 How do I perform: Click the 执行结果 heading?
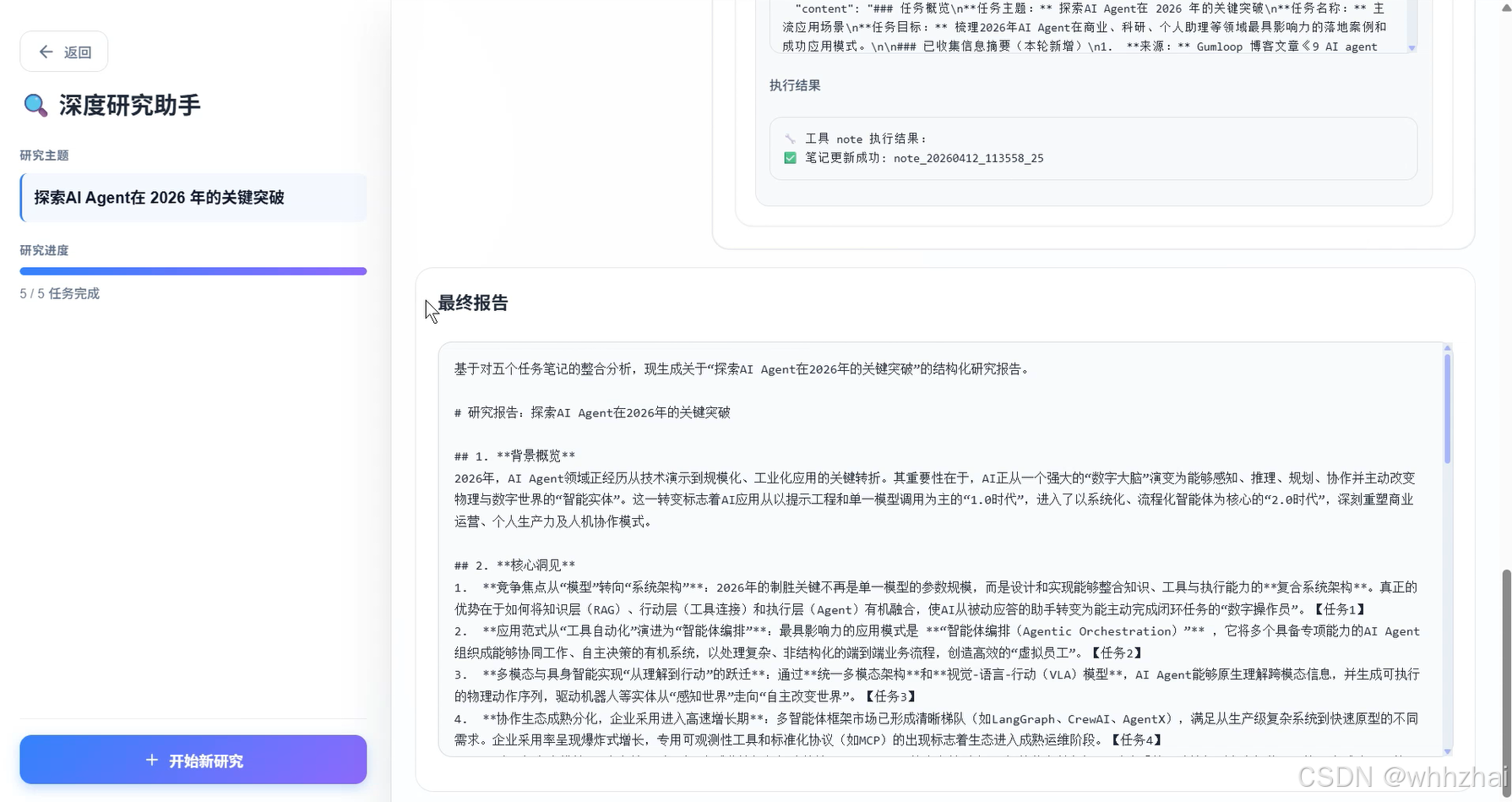tap(795, 85)
